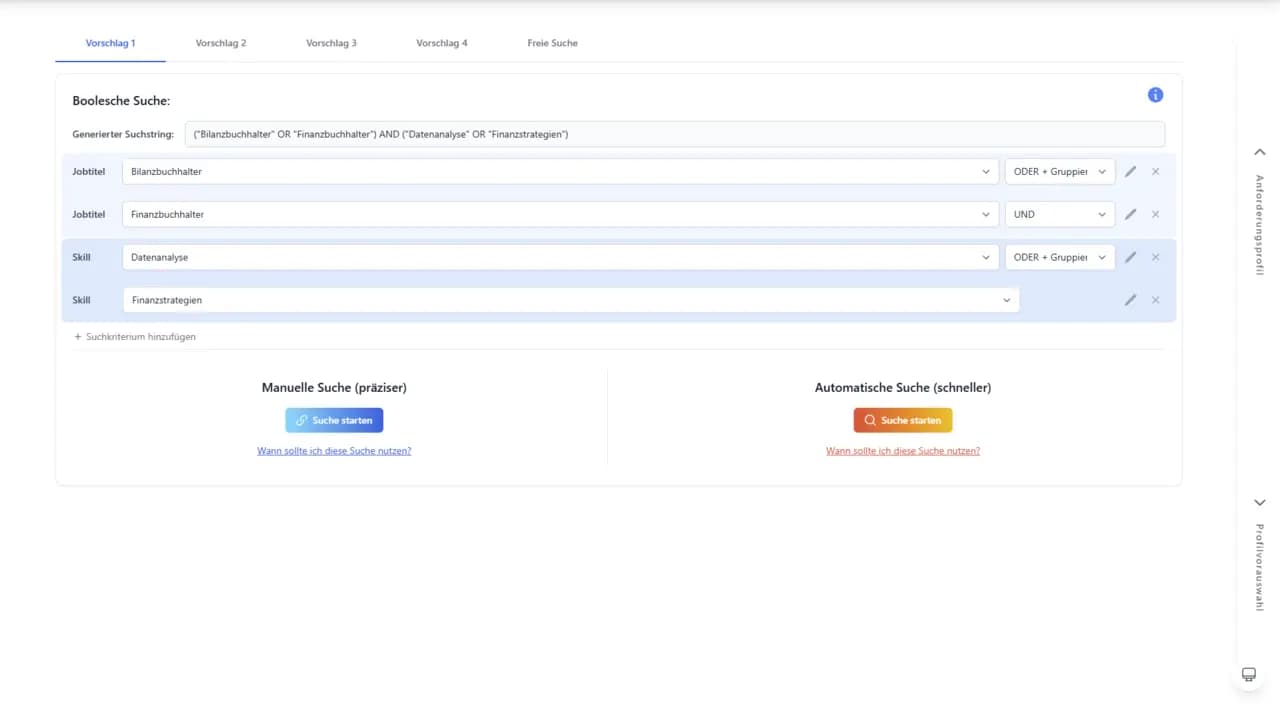Screen dimensions: 1280x707
Task: Start the manual search with blue button
Action: pyautogui.click(x=334, y=420)
